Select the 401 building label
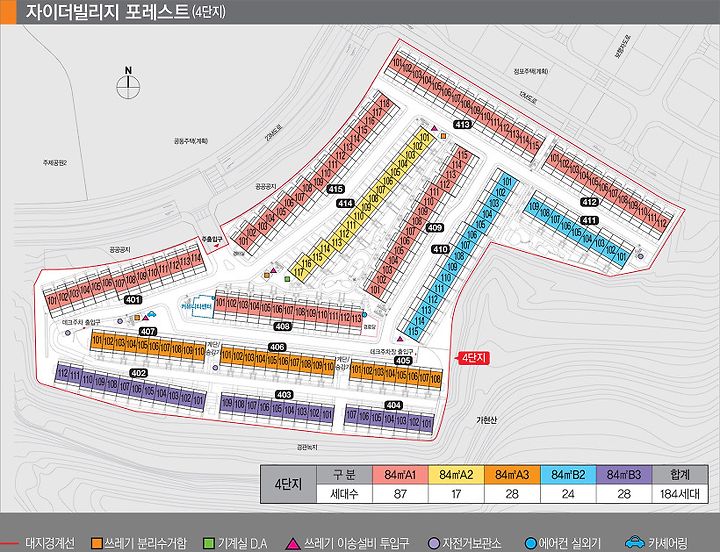This screenshot has width=720, height=552. 133,300
